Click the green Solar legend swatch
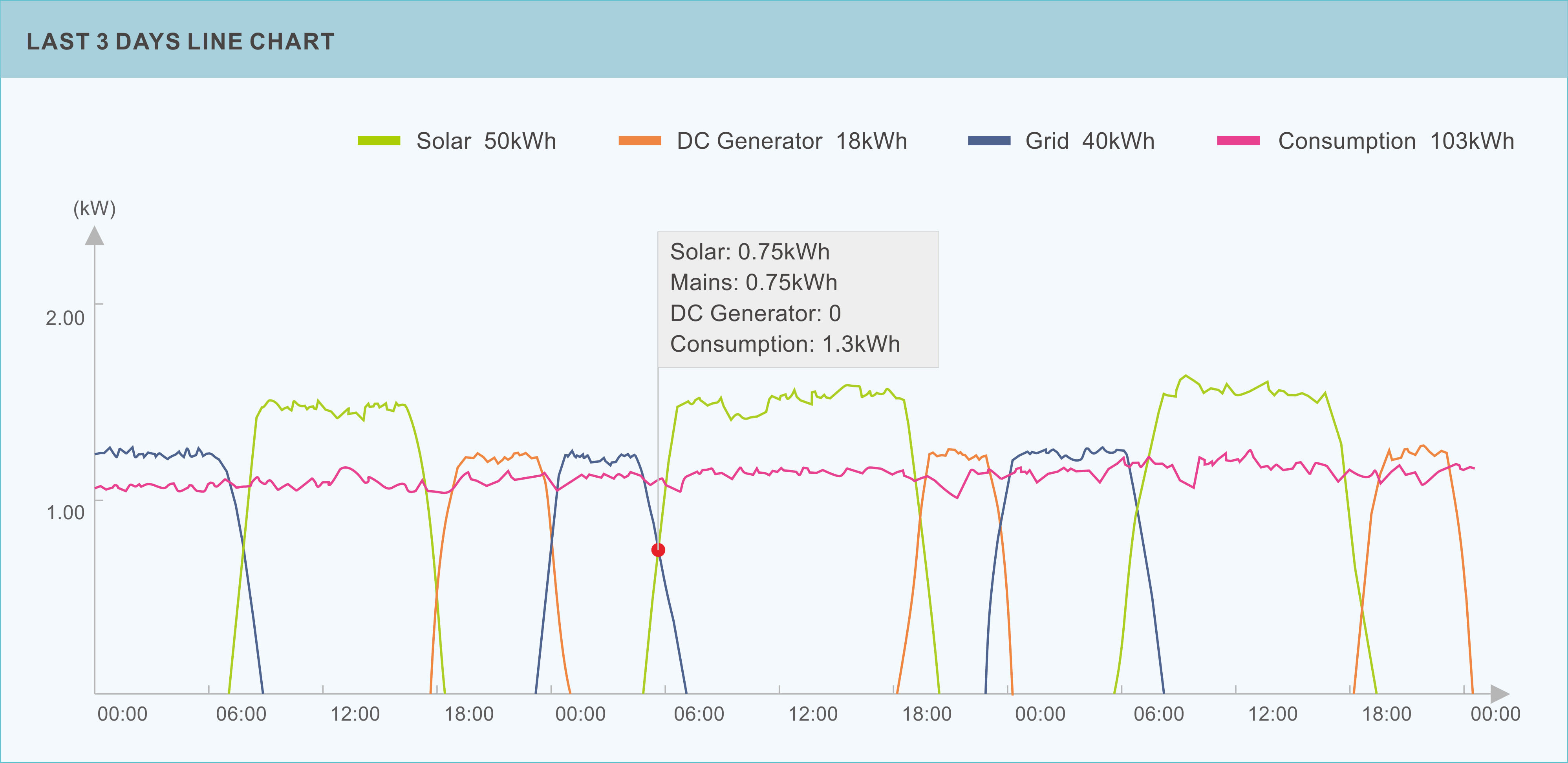Image resolution: width=1568 pixels, height=763 pixels. coord(379,141)
